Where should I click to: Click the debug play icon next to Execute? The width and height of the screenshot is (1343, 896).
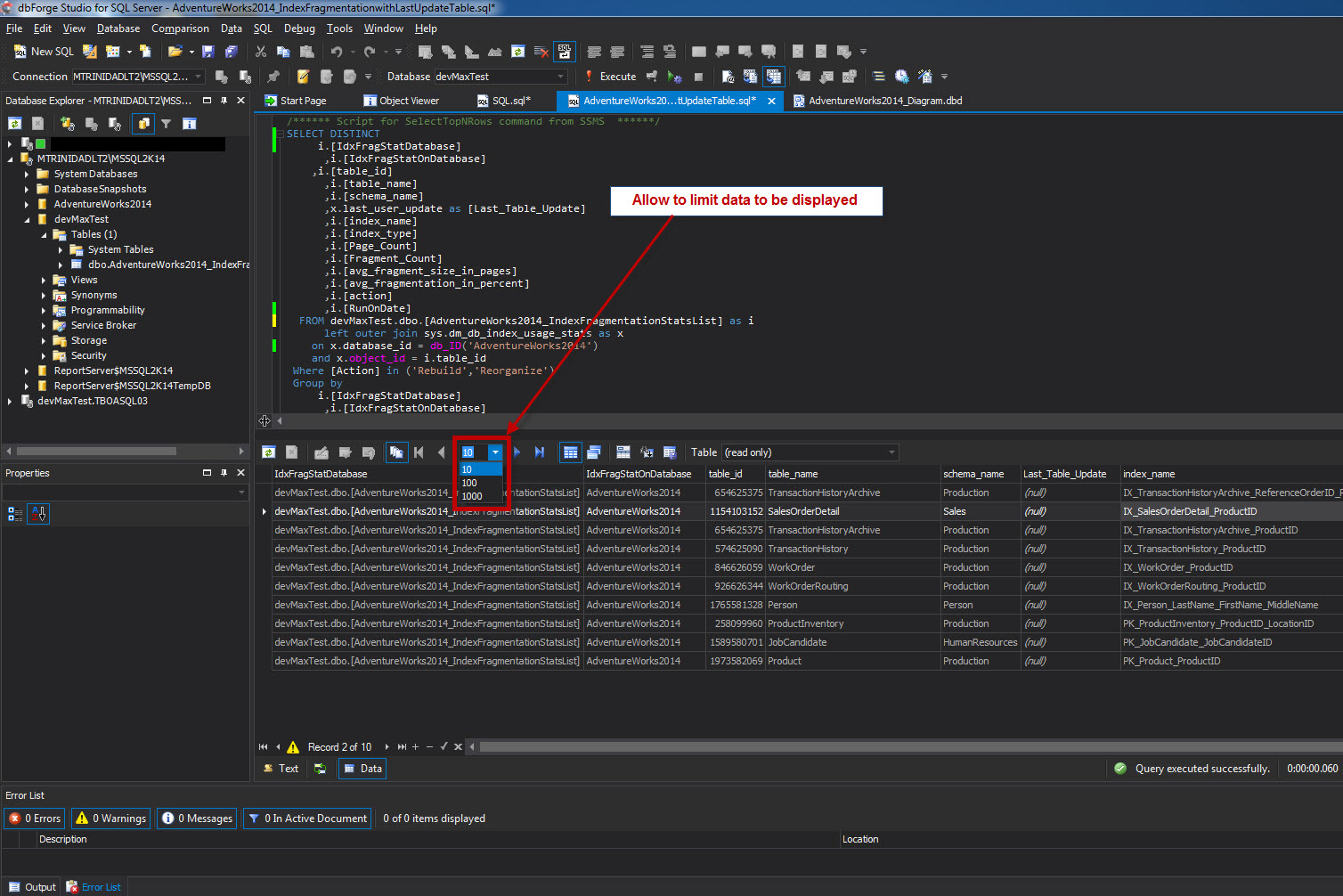click(674, 77)
